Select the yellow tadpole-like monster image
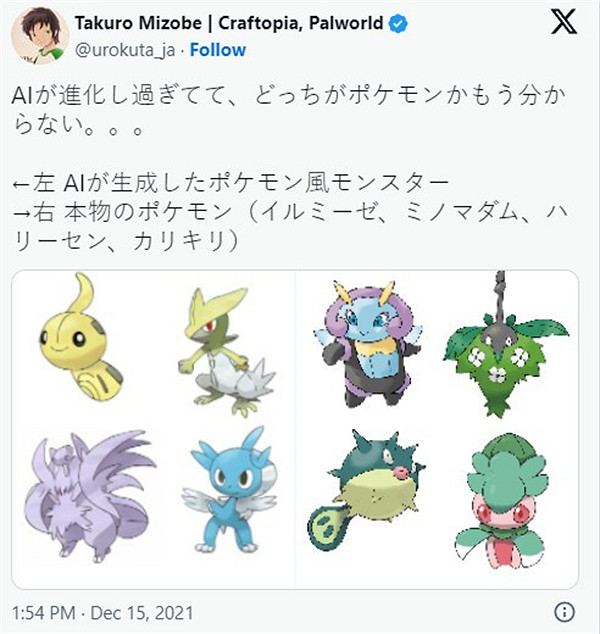 click(x=75, y=340)
